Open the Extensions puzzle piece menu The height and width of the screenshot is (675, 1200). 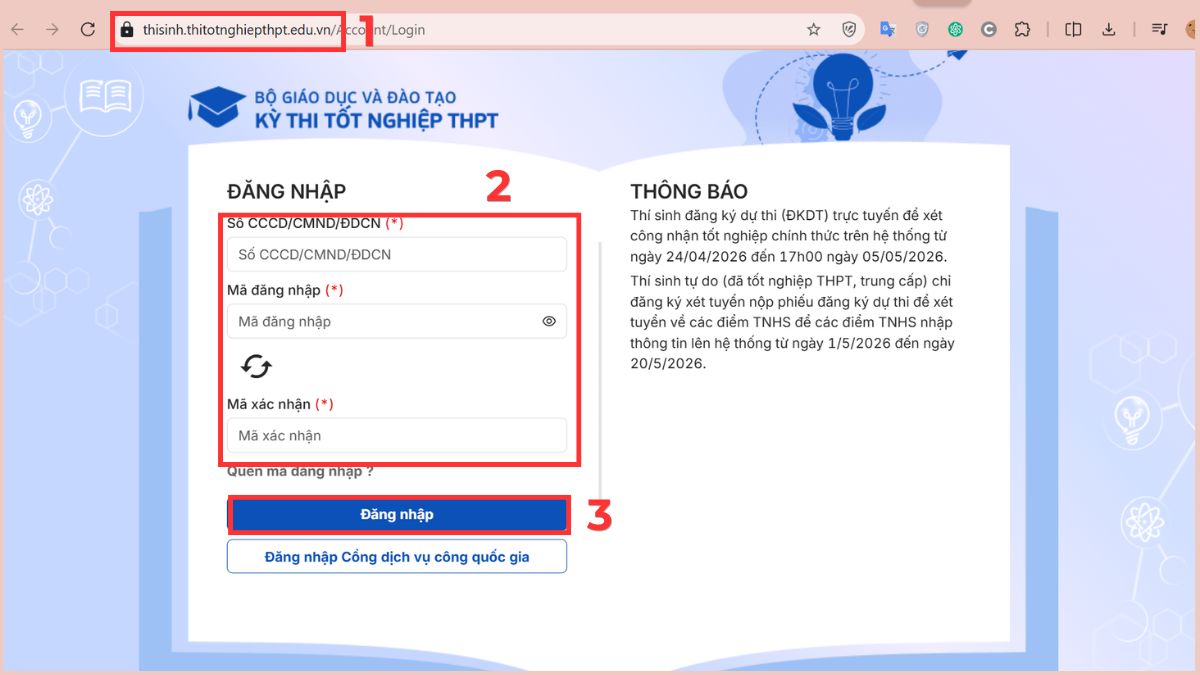tap(1022, 29)
